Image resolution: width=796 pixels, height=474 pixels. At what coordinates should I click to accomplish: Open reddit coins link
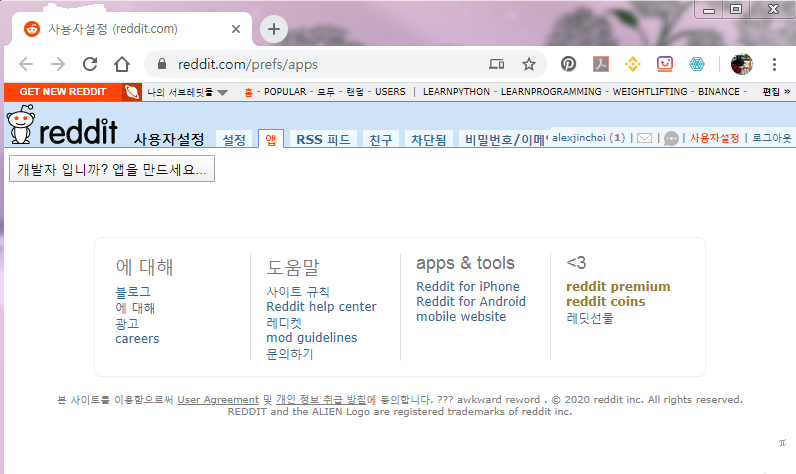pyautogui.click(x=606, y=302)
